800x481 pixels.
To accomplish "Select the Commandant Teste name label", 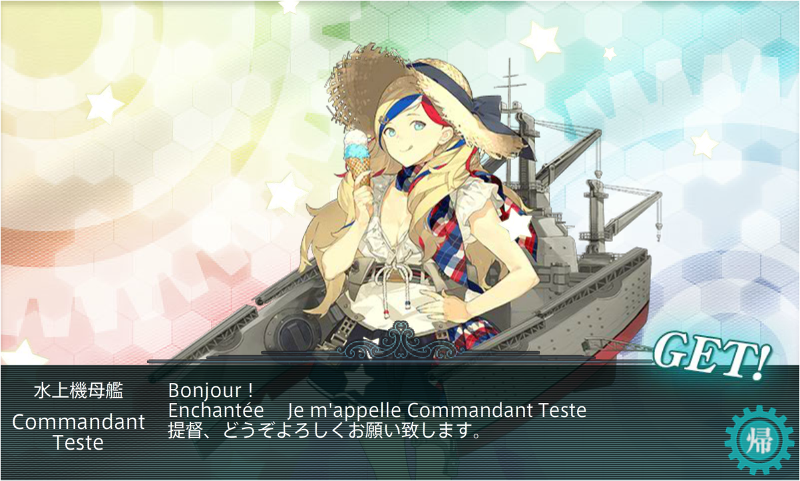I will click(x=78, y=432).
